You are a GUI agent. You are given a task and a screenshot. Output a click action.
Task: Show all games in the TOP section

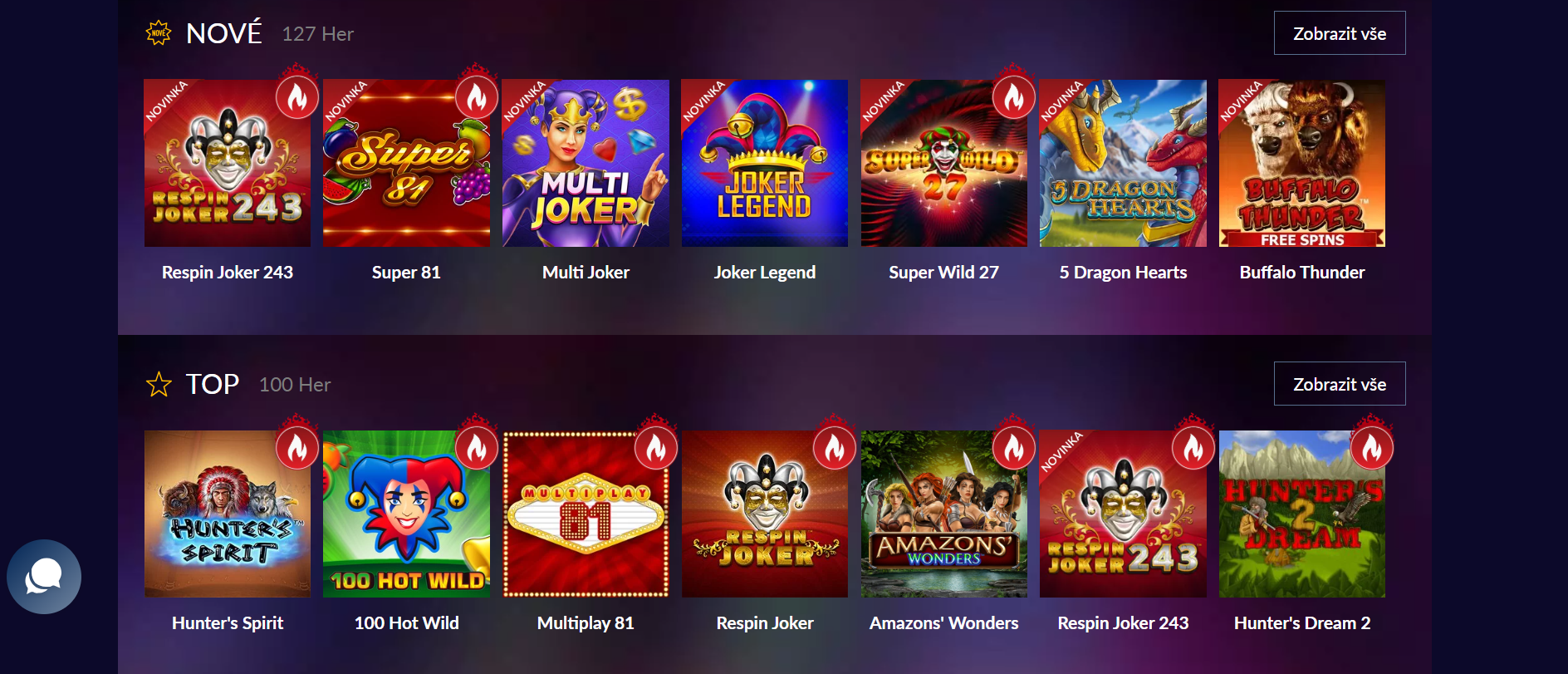coord(1340,384)
